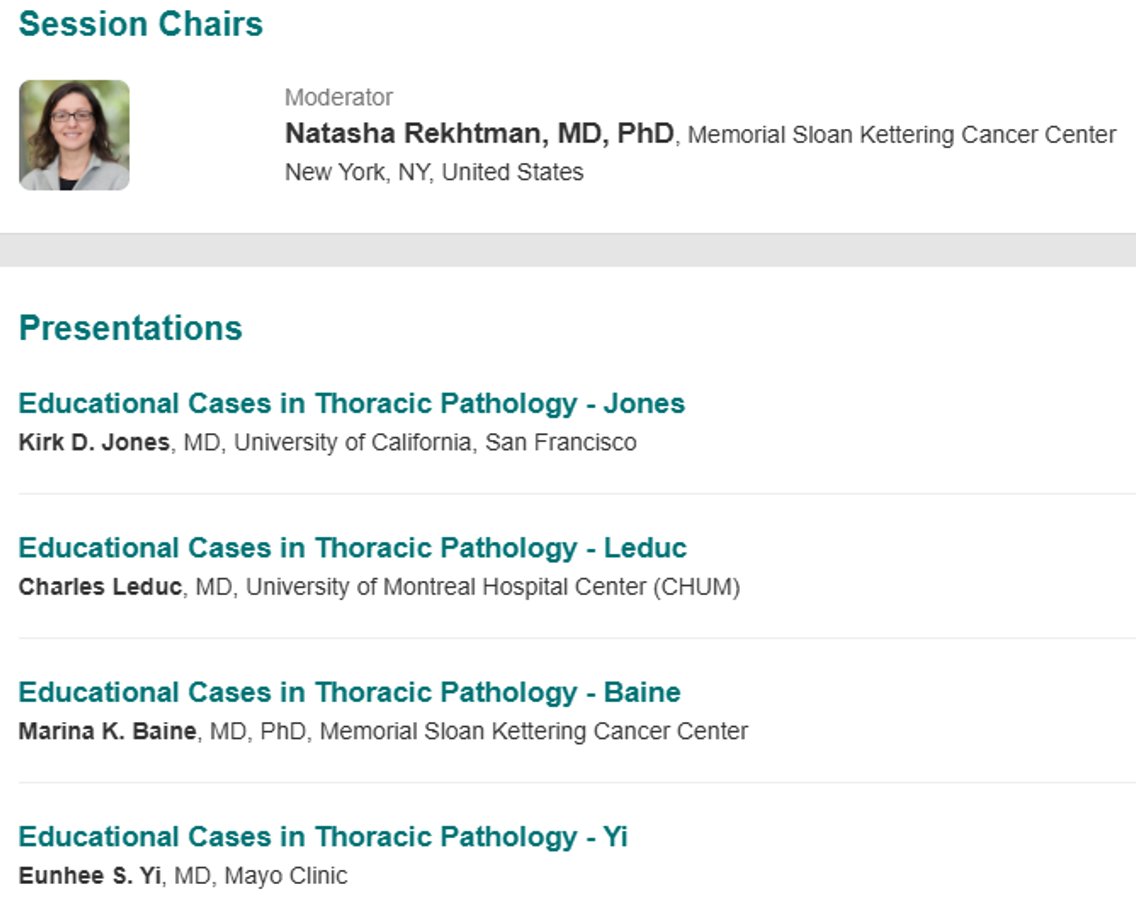
Task: Click Marina Baine's Memorial Sloan Kettering affiliation
Action: tap(534, 731)
